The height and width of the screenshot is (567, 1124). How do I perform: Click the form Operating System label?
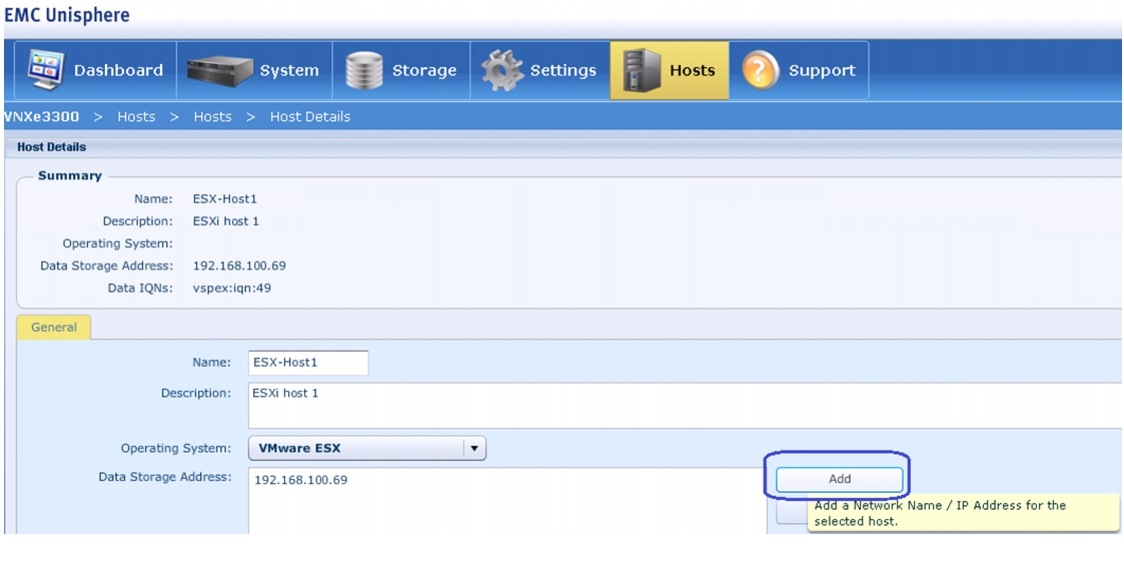point(176,448)
